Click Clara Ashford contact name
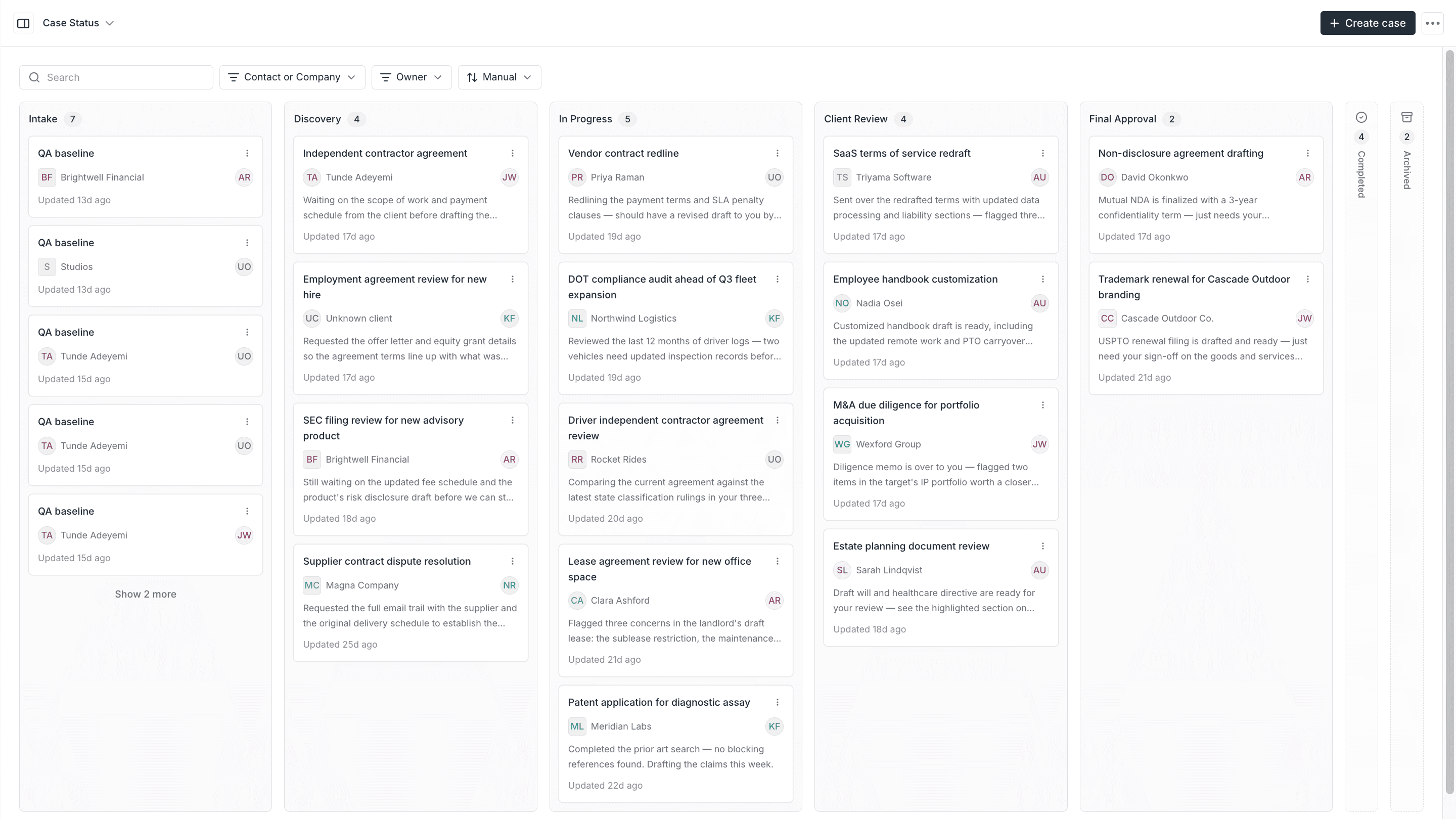1456x819 pixels. (619, 600)
